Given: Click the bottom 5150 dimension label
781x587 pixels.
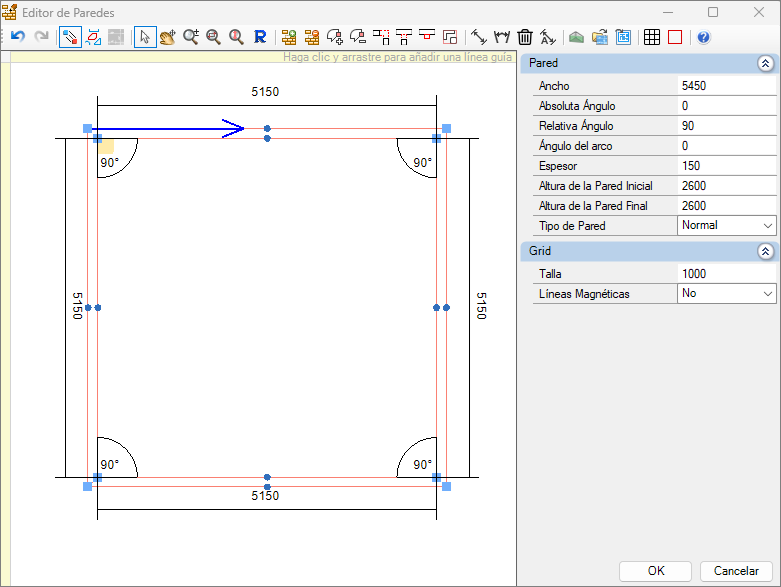Looking at the screenshot, I should point(265,496).
